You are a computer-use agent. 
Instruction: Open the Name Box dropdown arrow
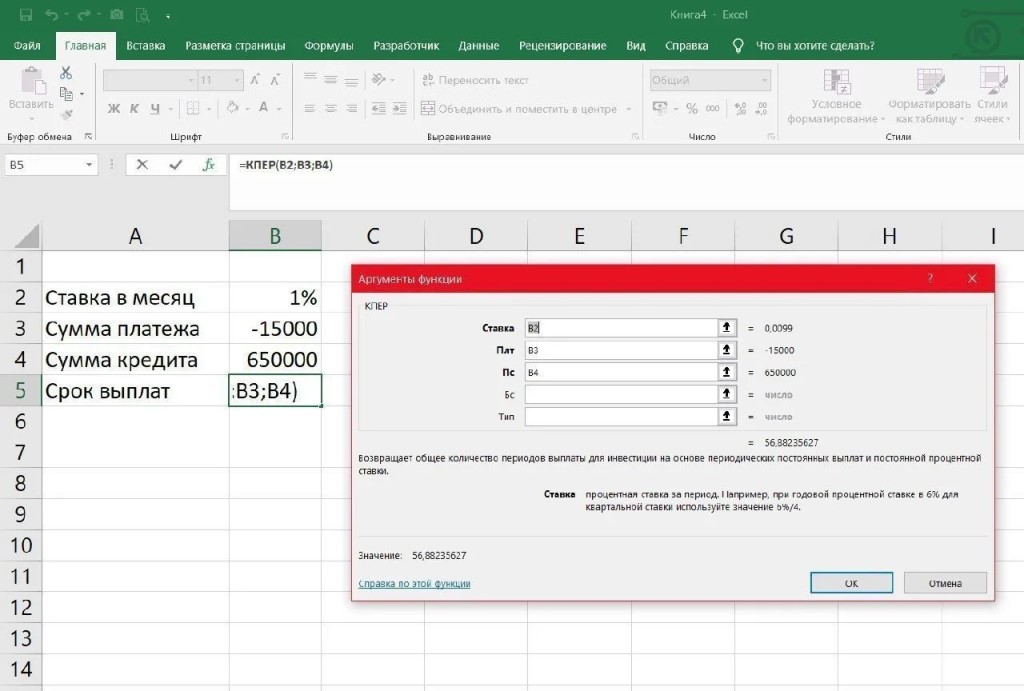click(x=89, y=165)
